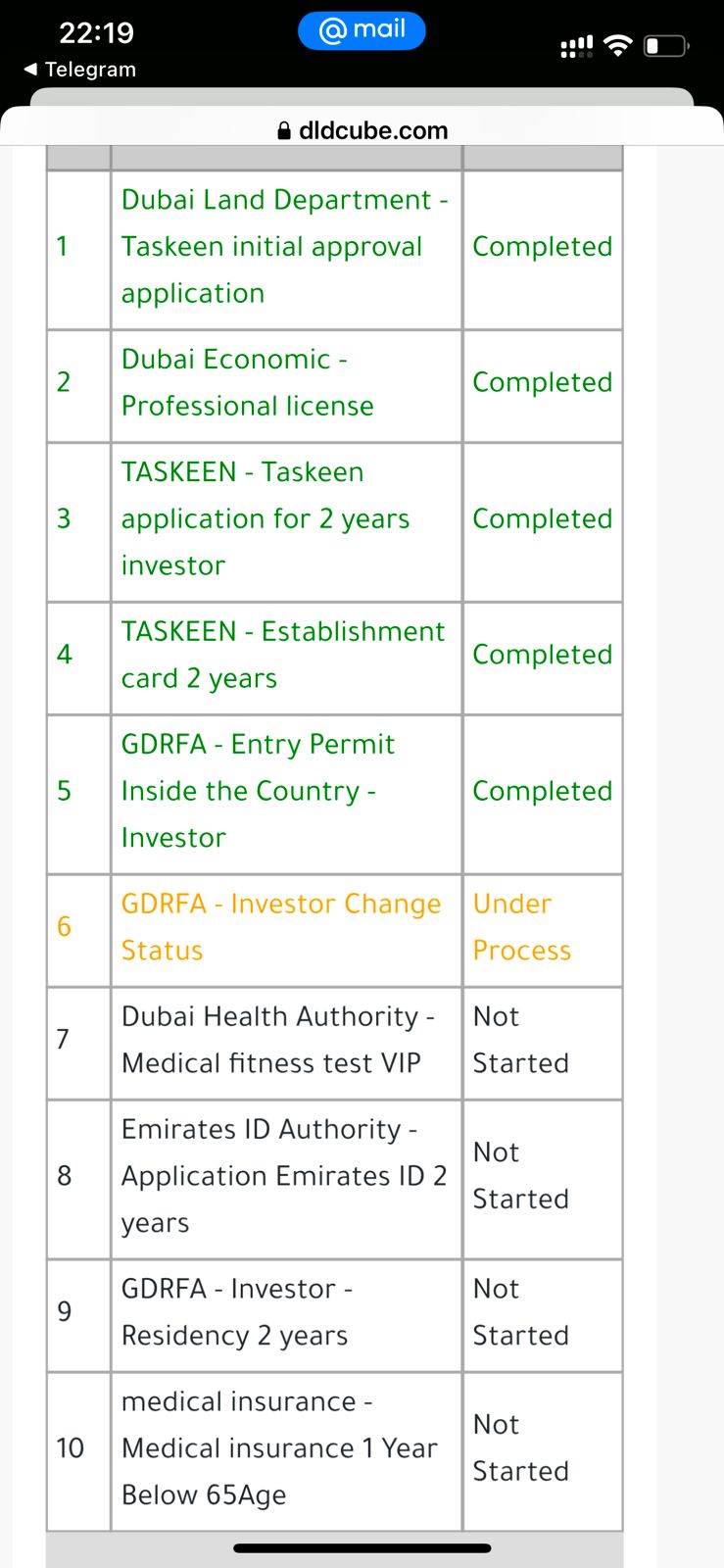The width and height of the screenshot is (724, 1568).
Task: Tap the 22:19 clock in status bar
Action: 96,32
